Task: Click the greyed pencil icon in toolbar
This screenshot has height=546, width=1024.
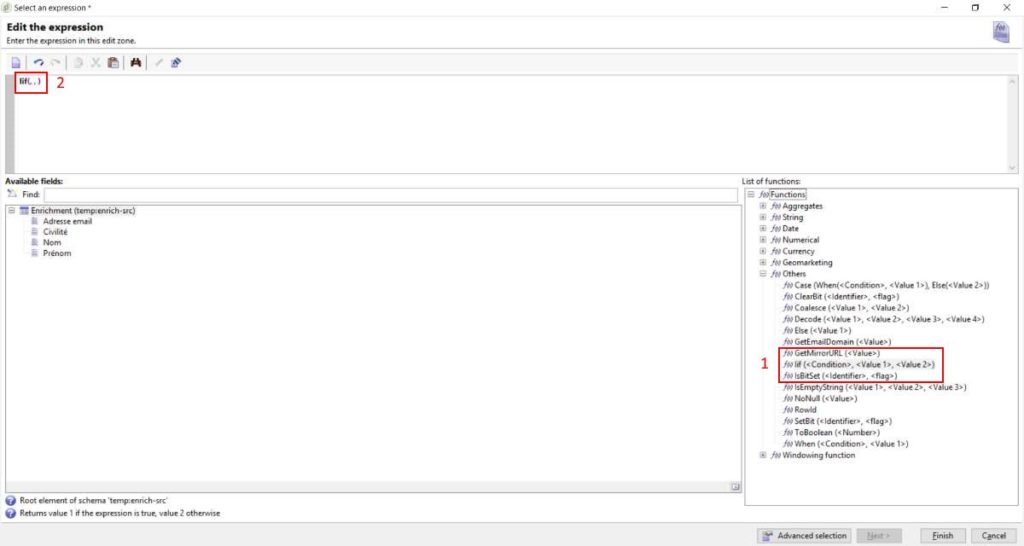Action: [159, 63]
